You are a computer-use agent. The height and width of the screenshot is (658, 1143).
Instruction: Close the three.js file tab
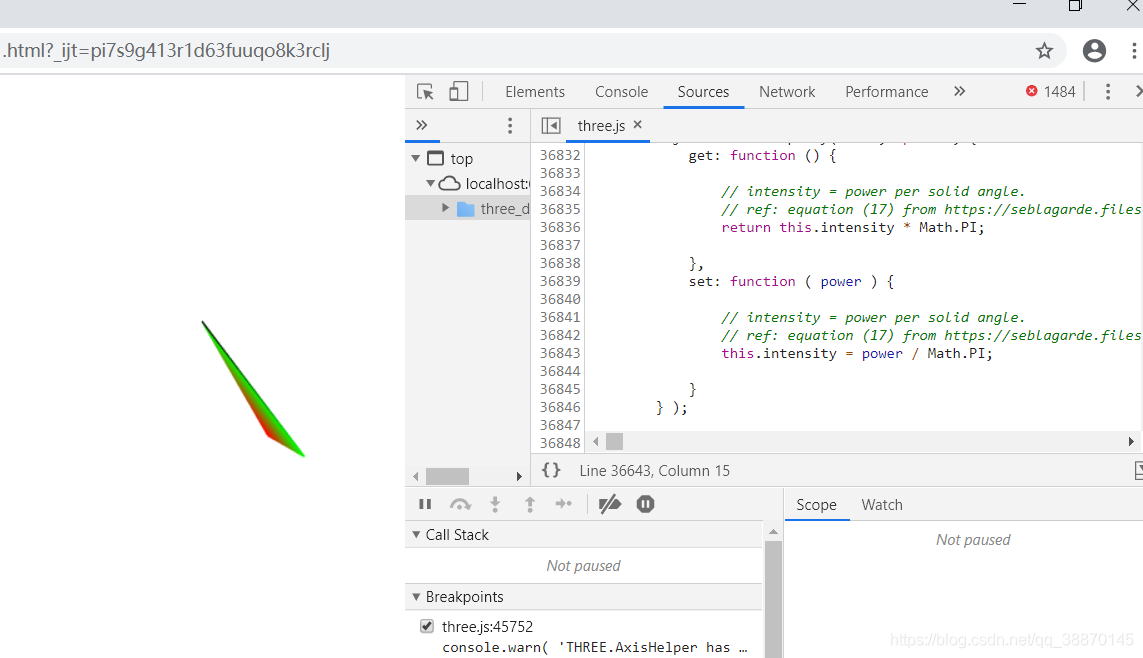pyautogui.click(x=638, y=125)
